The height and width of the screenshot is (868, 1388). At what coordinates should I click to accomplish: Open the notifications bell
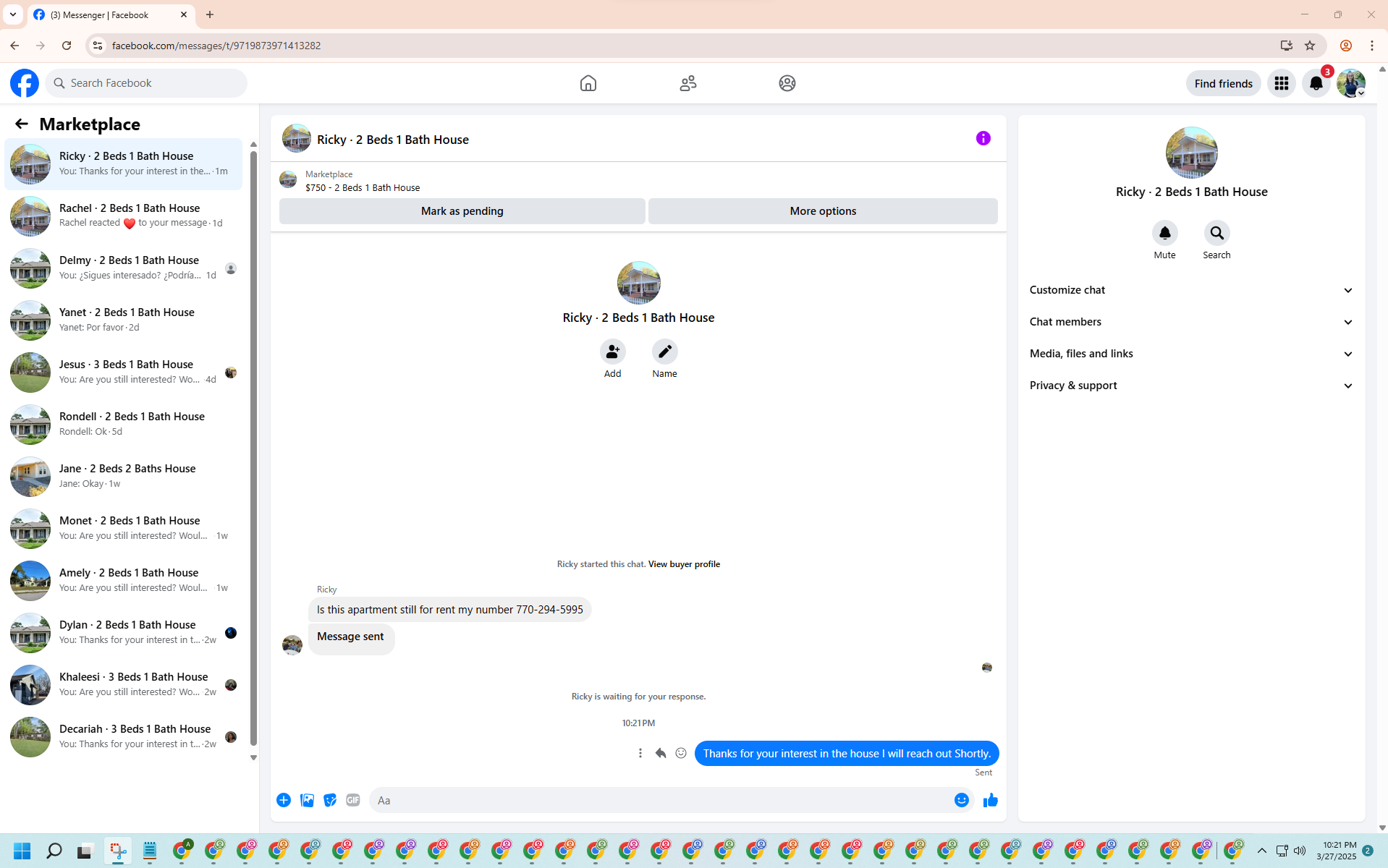1316,83
